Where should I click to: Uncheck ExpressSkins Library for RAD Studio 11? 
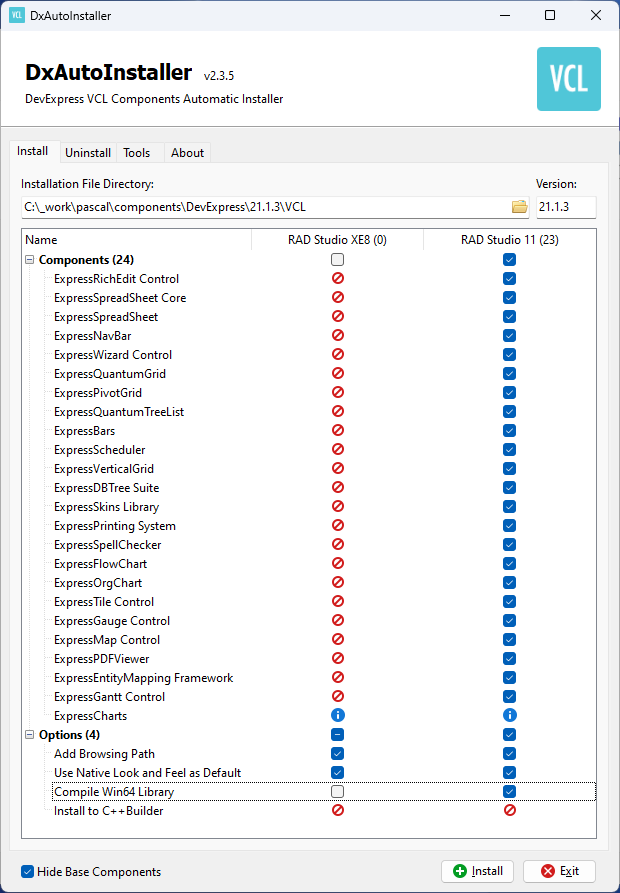coord(510,506)
